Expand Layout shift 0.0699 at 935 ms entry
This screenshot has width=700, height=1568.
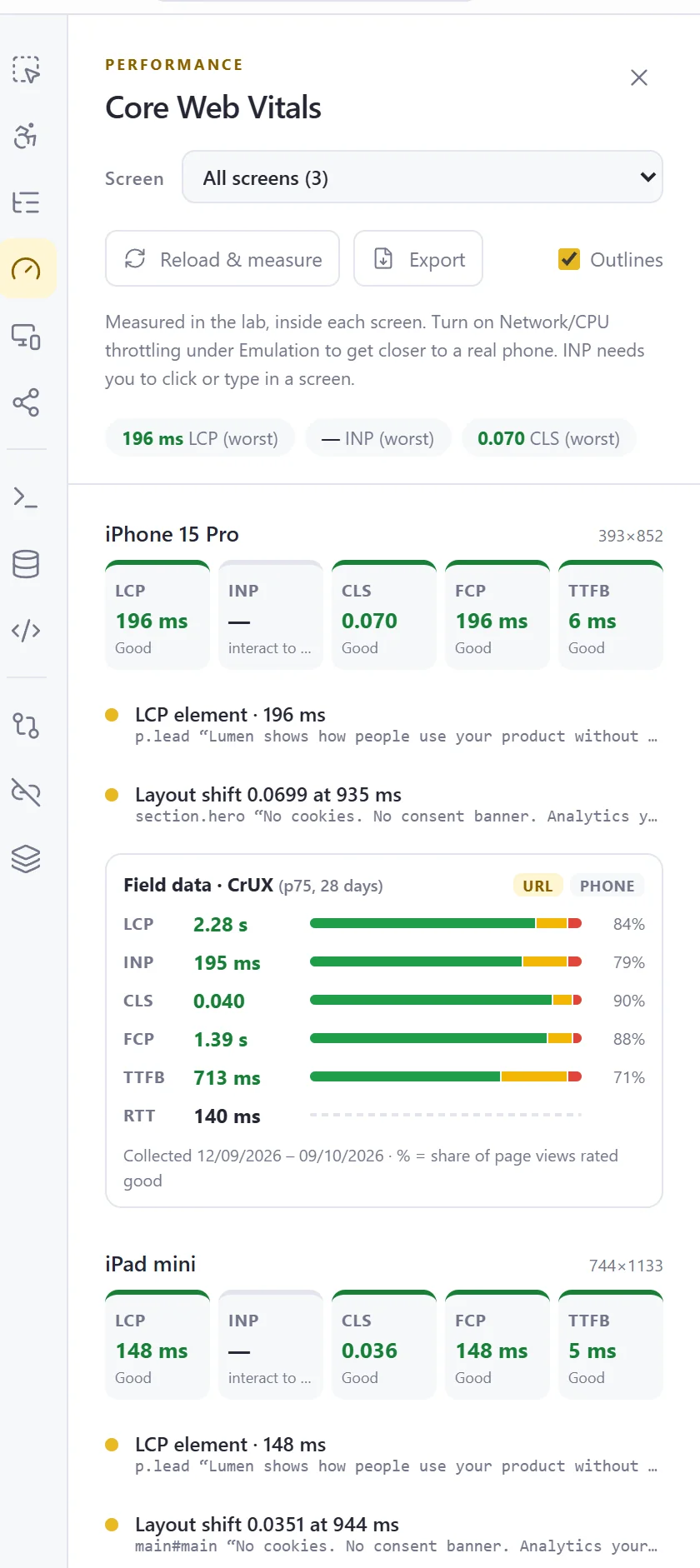(x=383, y=805)
